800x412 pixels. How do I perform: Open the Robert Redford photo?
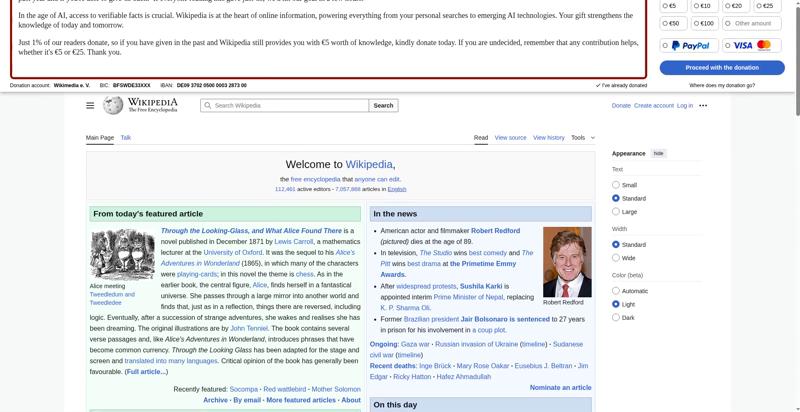567,262
